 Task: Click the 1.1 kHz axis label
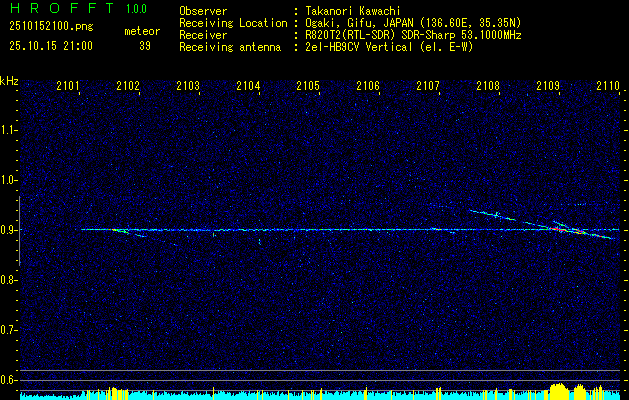pyautogui.click(x=9, y=130)
